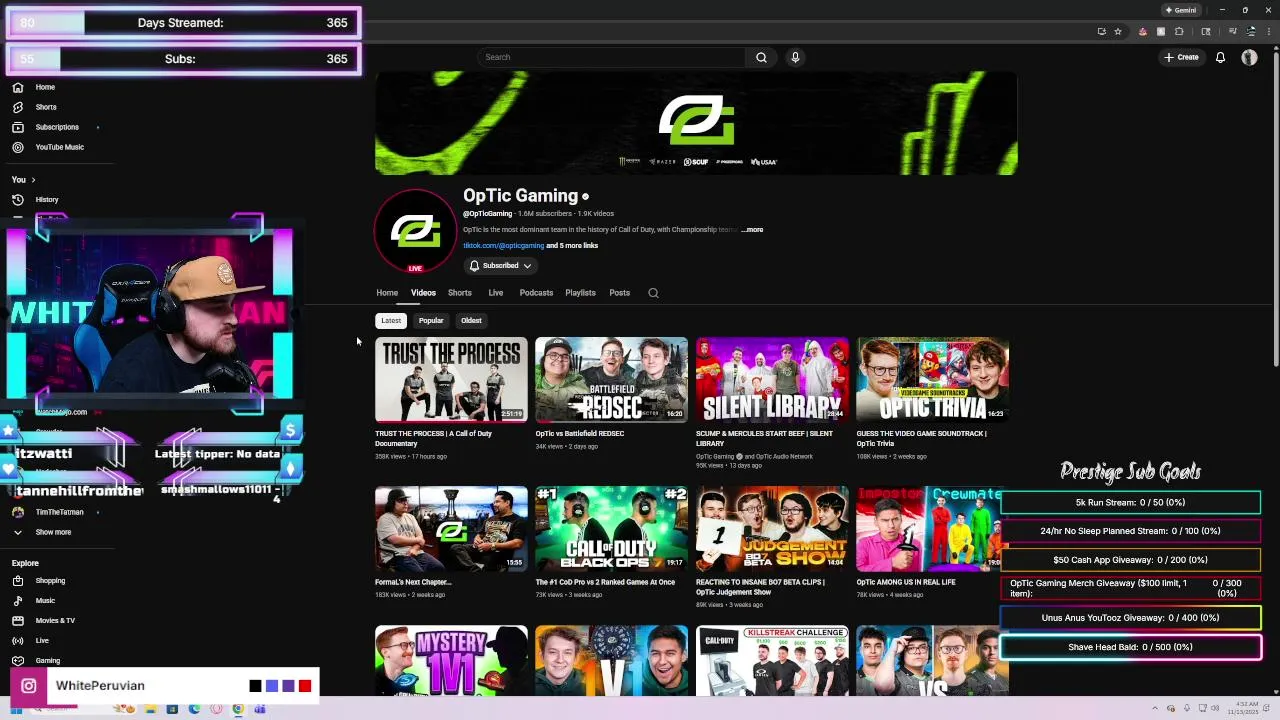1280x720 pixels.
Task: Switch to channel Posts tab
Action: [620, 293]
